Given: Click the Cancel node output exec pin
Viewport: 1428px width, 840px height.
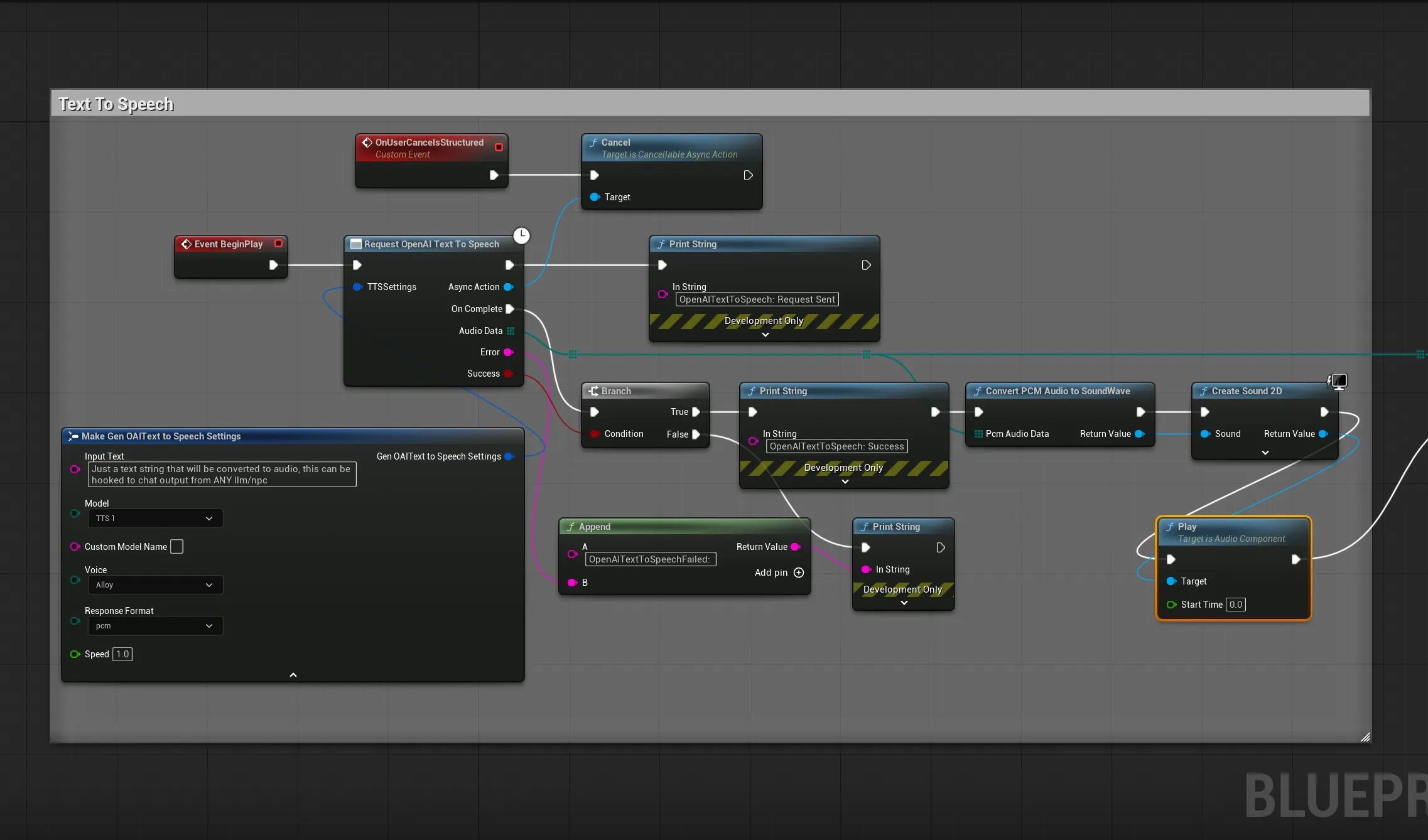Looking at the screenshot, I should (748, 175).
